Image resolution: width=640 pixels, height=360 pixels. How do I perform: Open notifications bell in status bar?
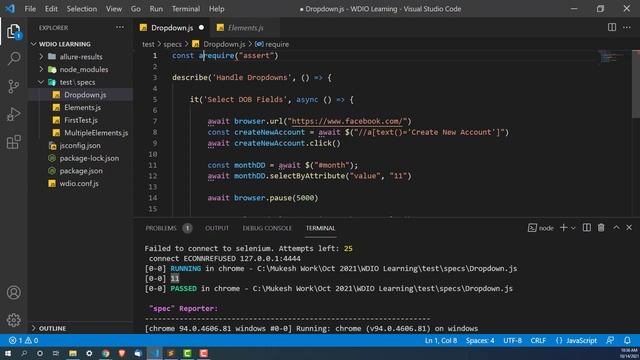tap(627, 340)
